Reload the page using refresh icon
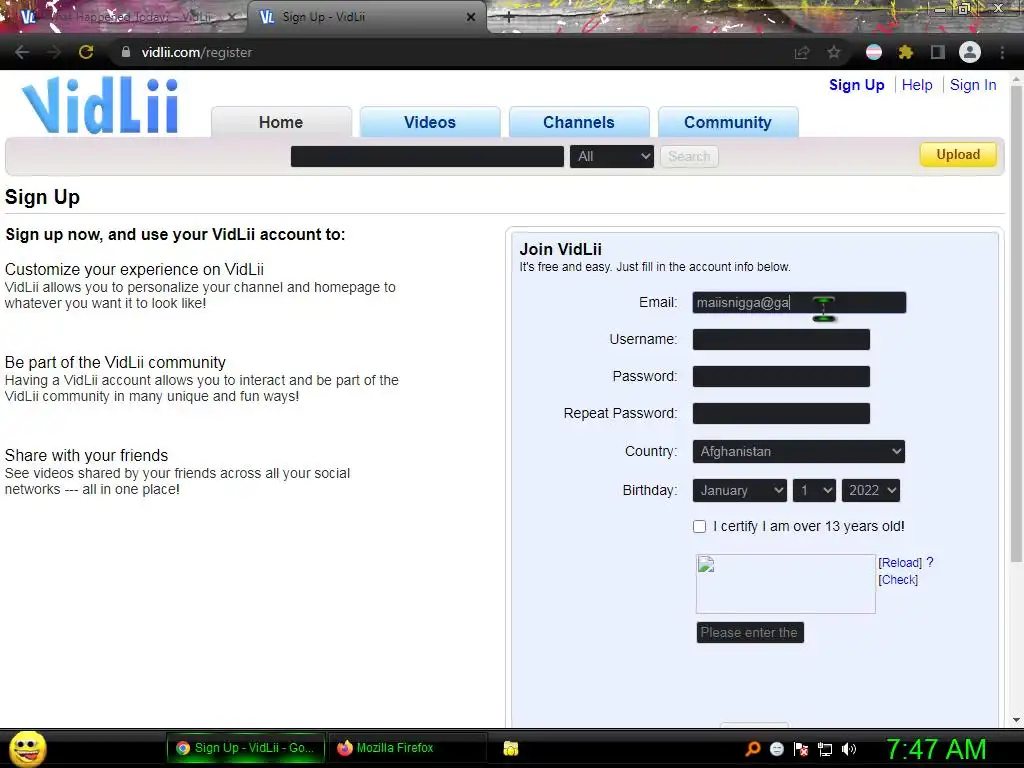1024x768 pixels. (86, 52)
